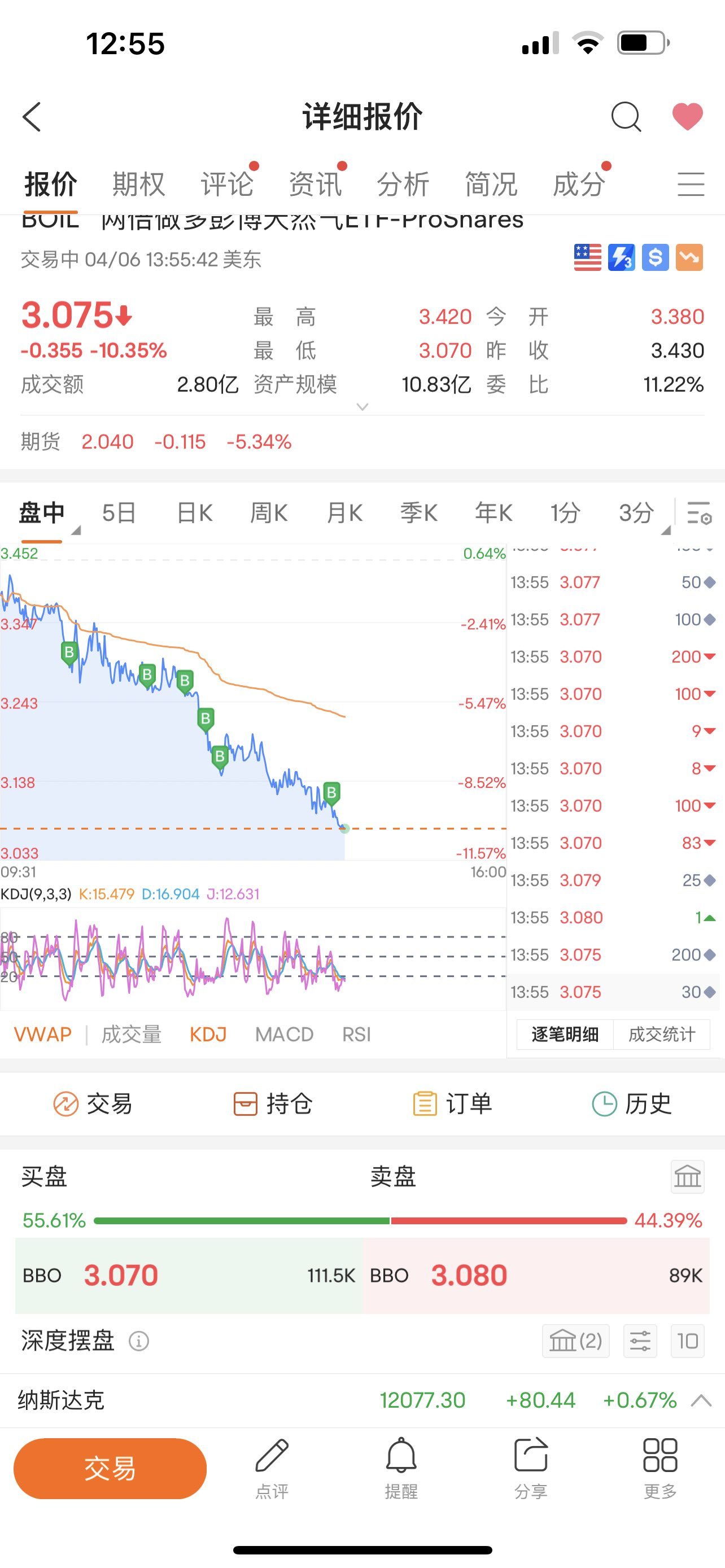Select the KDJ indicator

pos(208,1034)
